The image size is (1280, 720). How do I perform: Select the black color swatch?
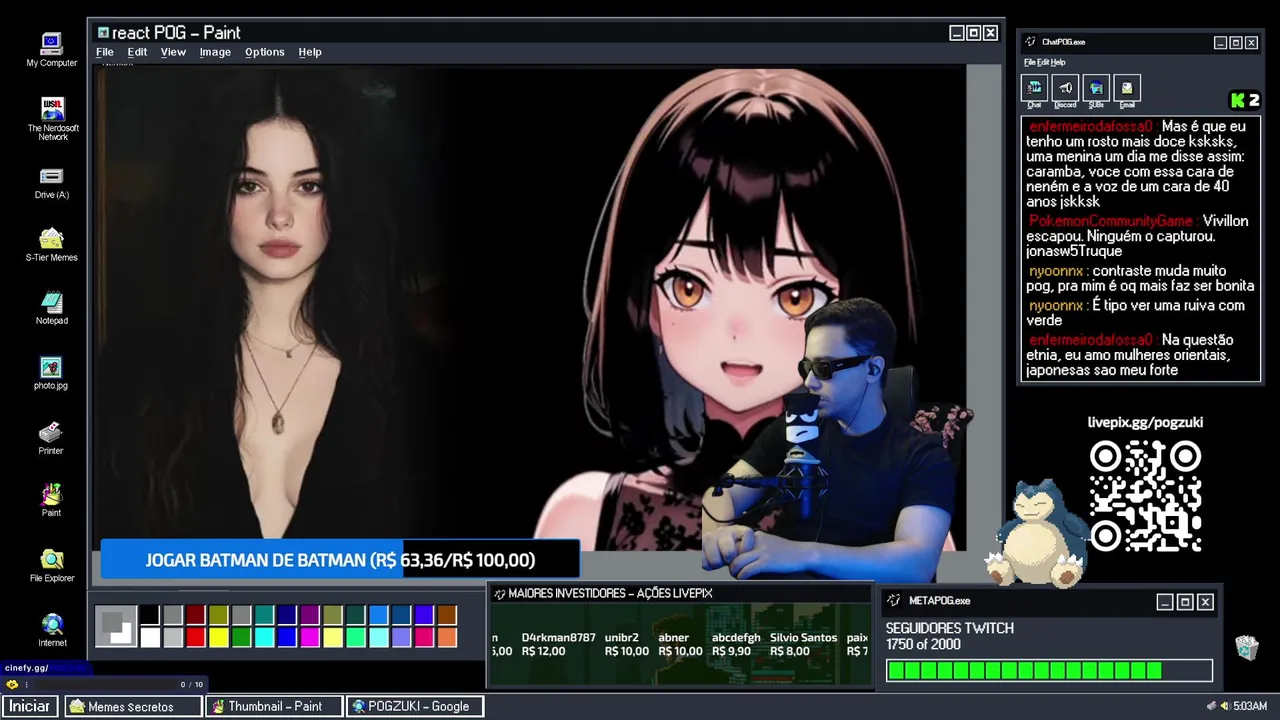[x=149, y=616]
